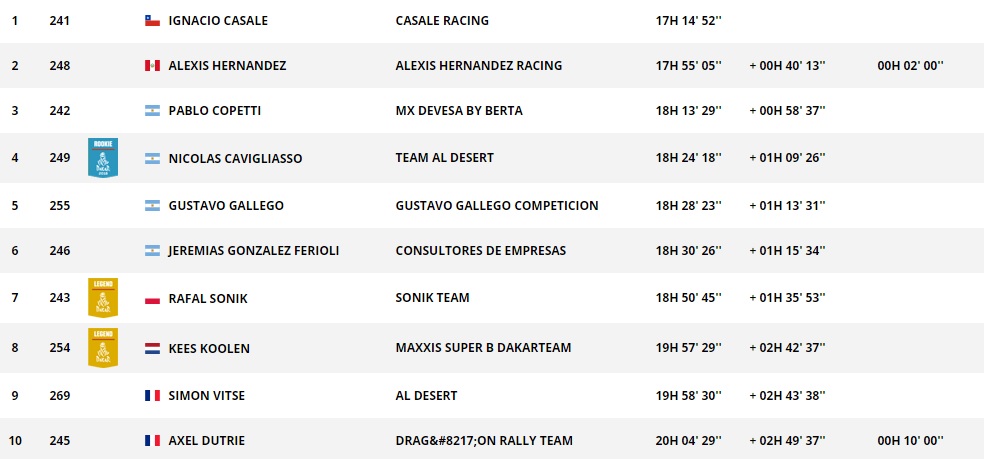Click Axel Dutrie's 00H 10' 00'' penalty
Viewport: 984px width, 459px height.
pyautogui.click(x=910, y=441)
